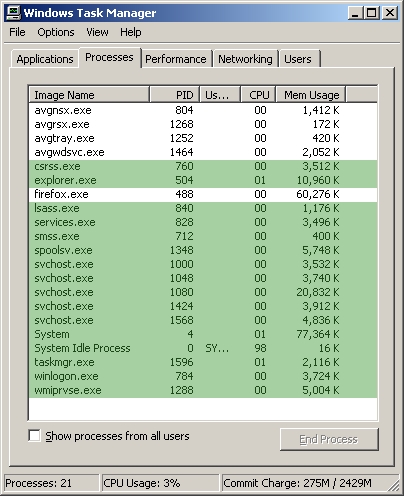Open the Options menu
Viewport: 404px width, 496px height.
pyautogui.click(x=56, y=32)
